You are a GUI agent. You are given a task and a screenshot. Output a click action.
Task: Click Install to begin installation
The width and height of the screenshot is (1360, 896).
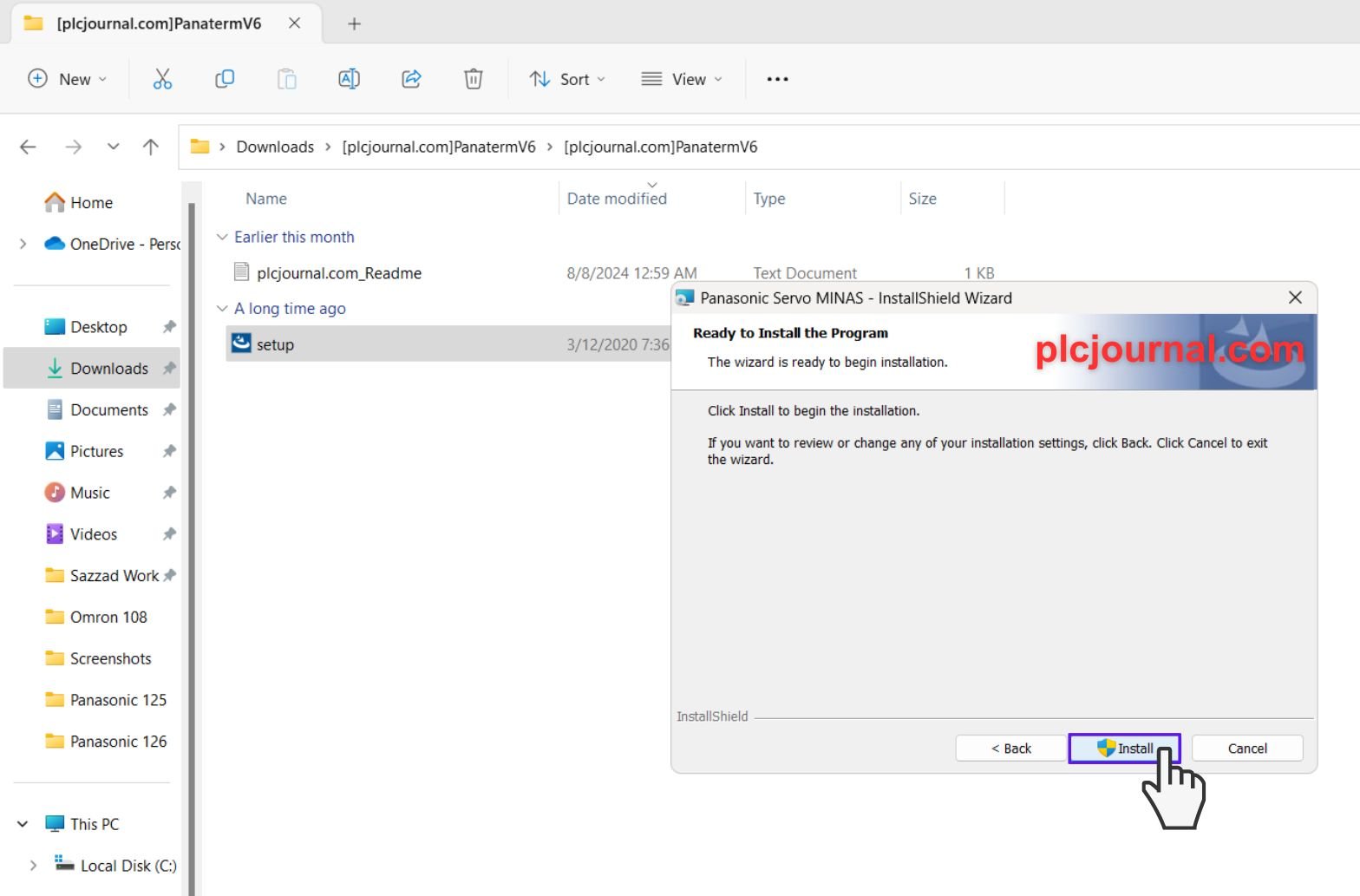point(1124,749)
